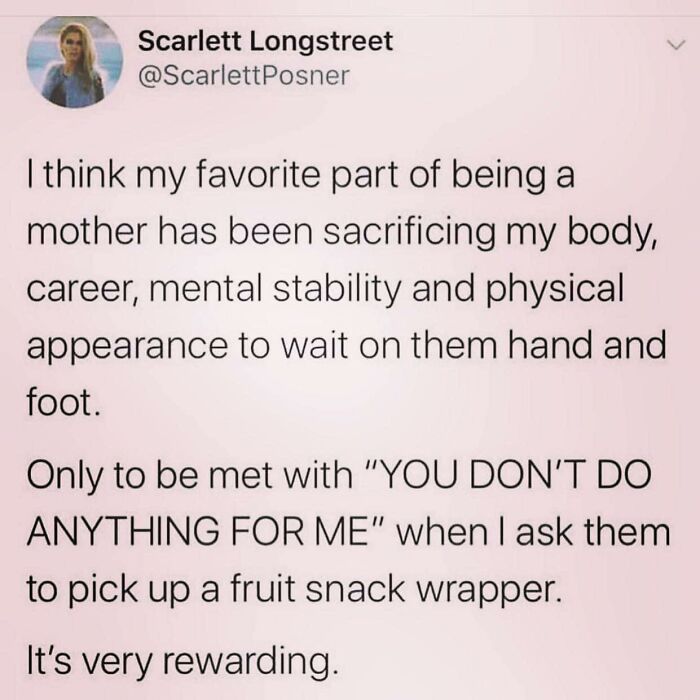Screen dimensions: 700x700
Task: Select the paragraph starting "Only to be met"
Action: pyautogui.click(x=348, y=532)
